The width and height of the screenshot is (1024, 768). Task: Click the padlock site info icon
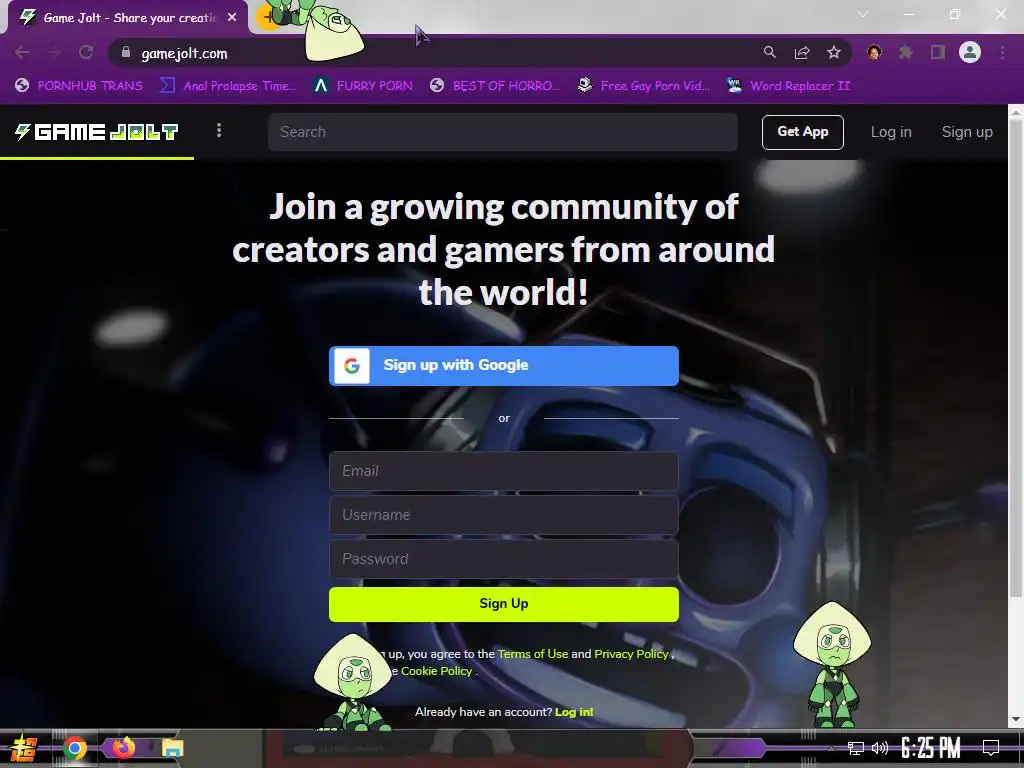(x=126, y=52)
